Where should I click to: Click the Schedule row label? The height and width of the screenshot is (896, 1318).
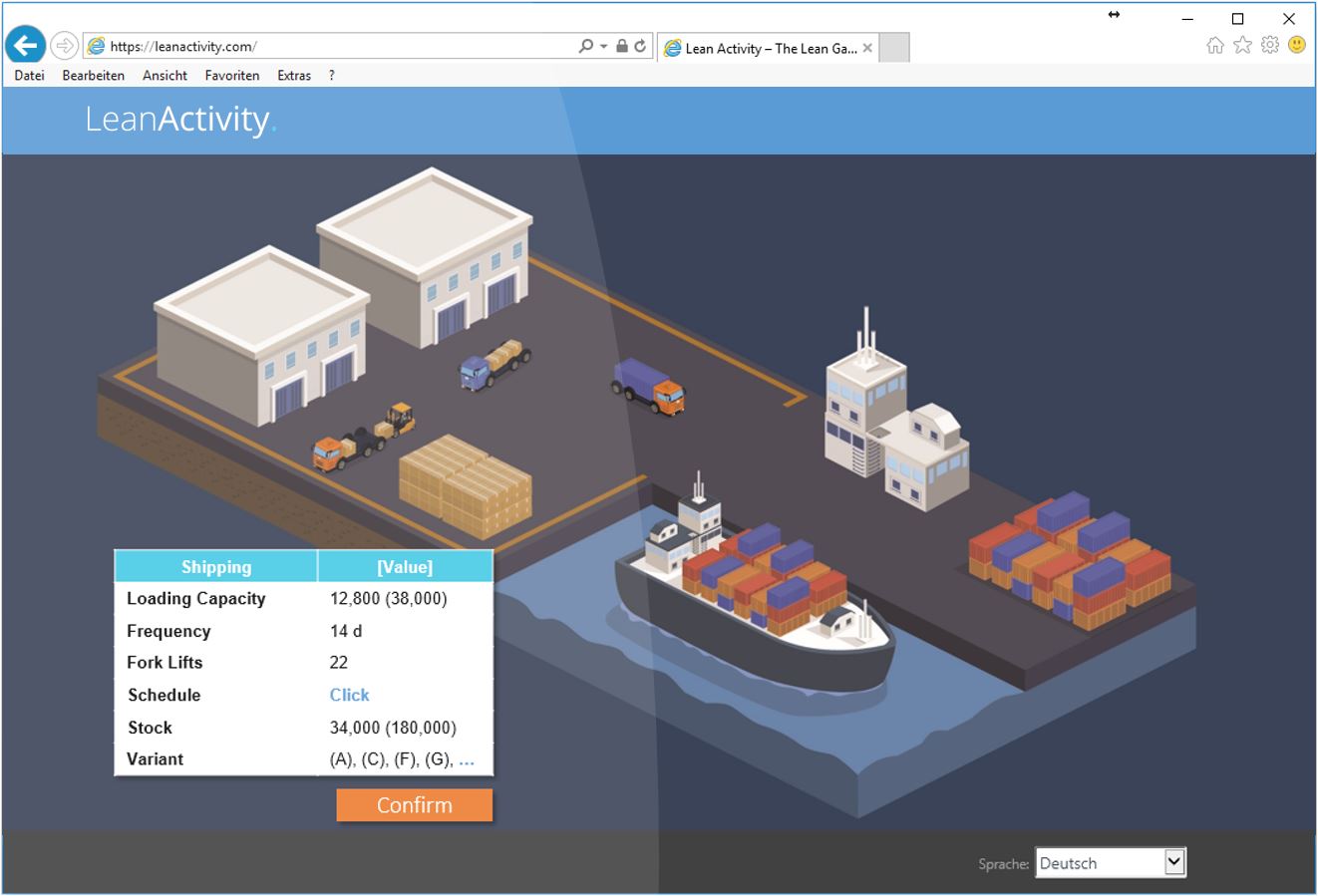point(164,695)
